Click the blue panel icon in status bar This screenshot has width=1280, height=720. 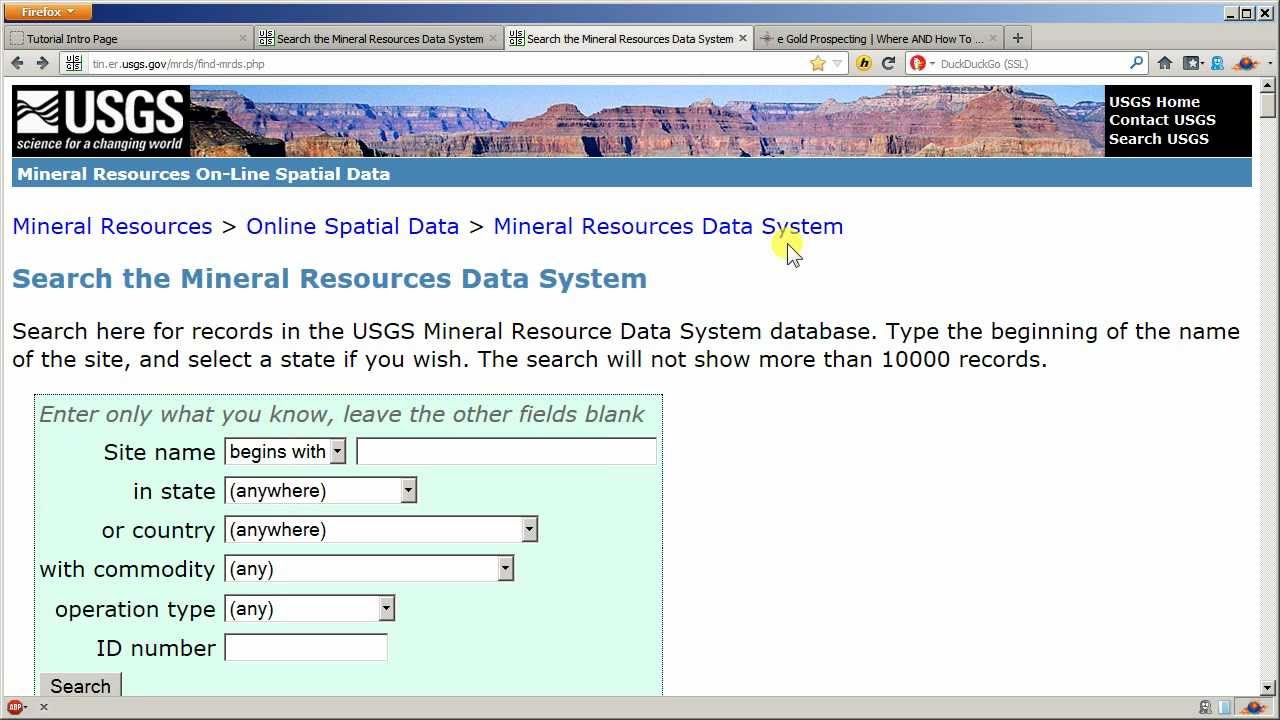click(1225, 707)
